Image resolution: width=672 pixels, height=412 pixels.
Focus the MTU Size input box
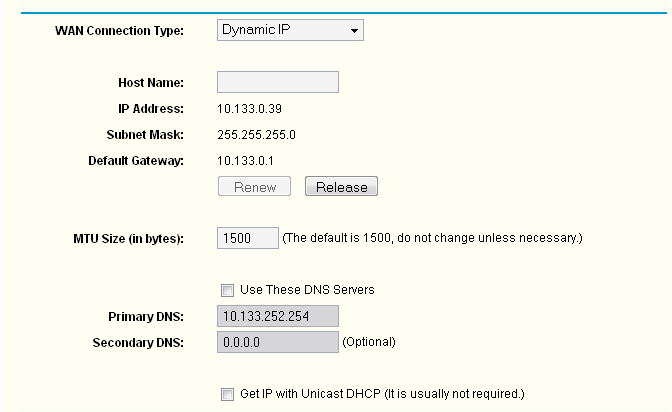coord(247,239)
